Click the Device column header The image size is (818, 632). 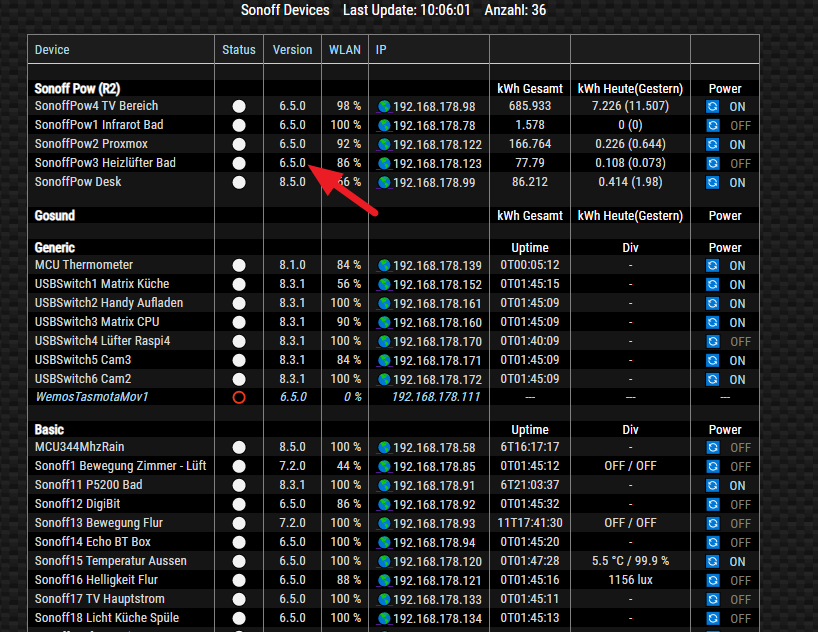click(x=52, y=50)
